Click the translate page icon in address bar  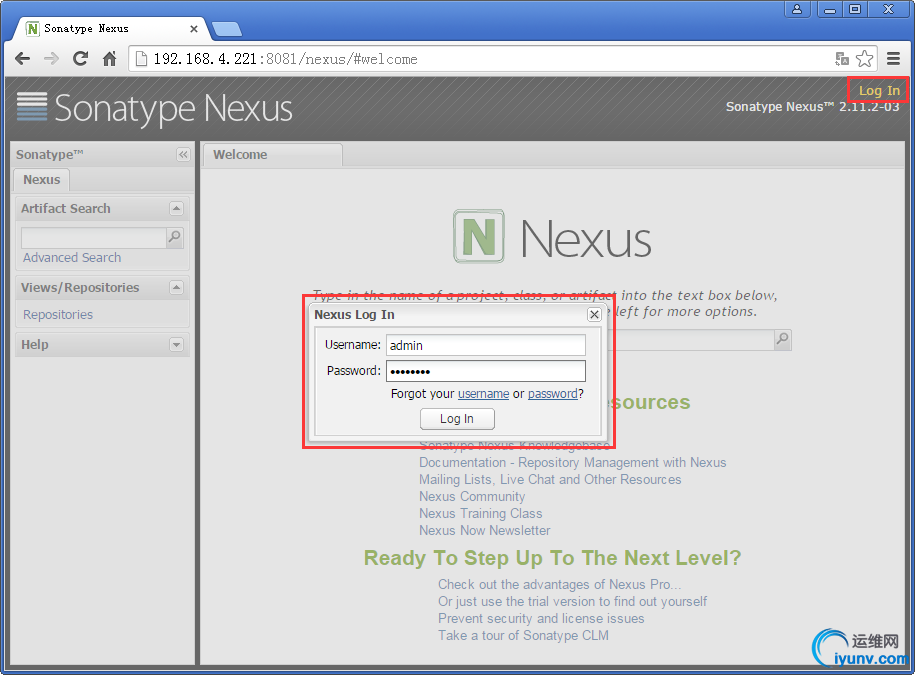point(841,58)
